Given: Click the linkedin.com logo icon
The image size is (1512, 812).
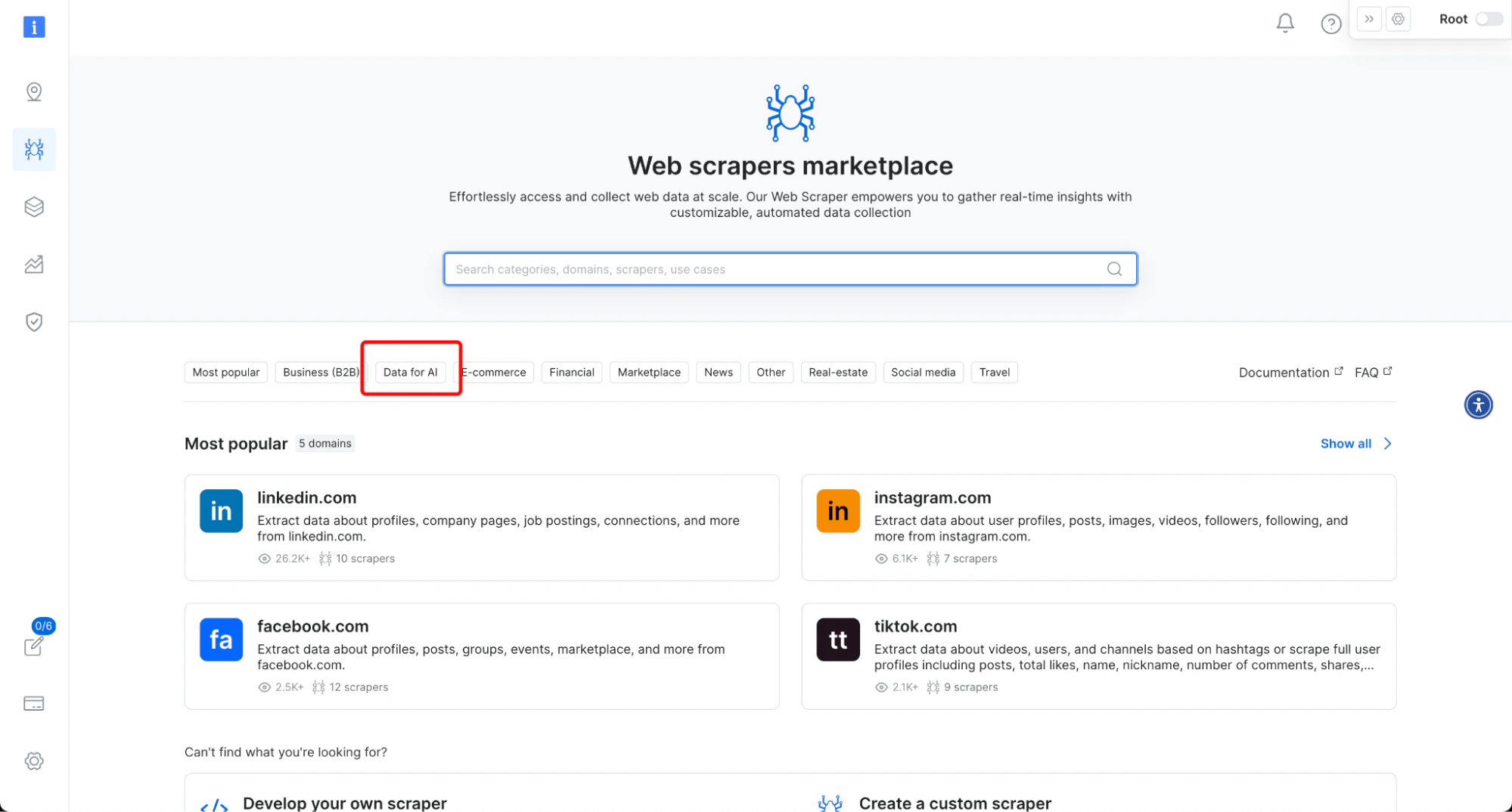Looking at the screenshot, I should point(221,511).
